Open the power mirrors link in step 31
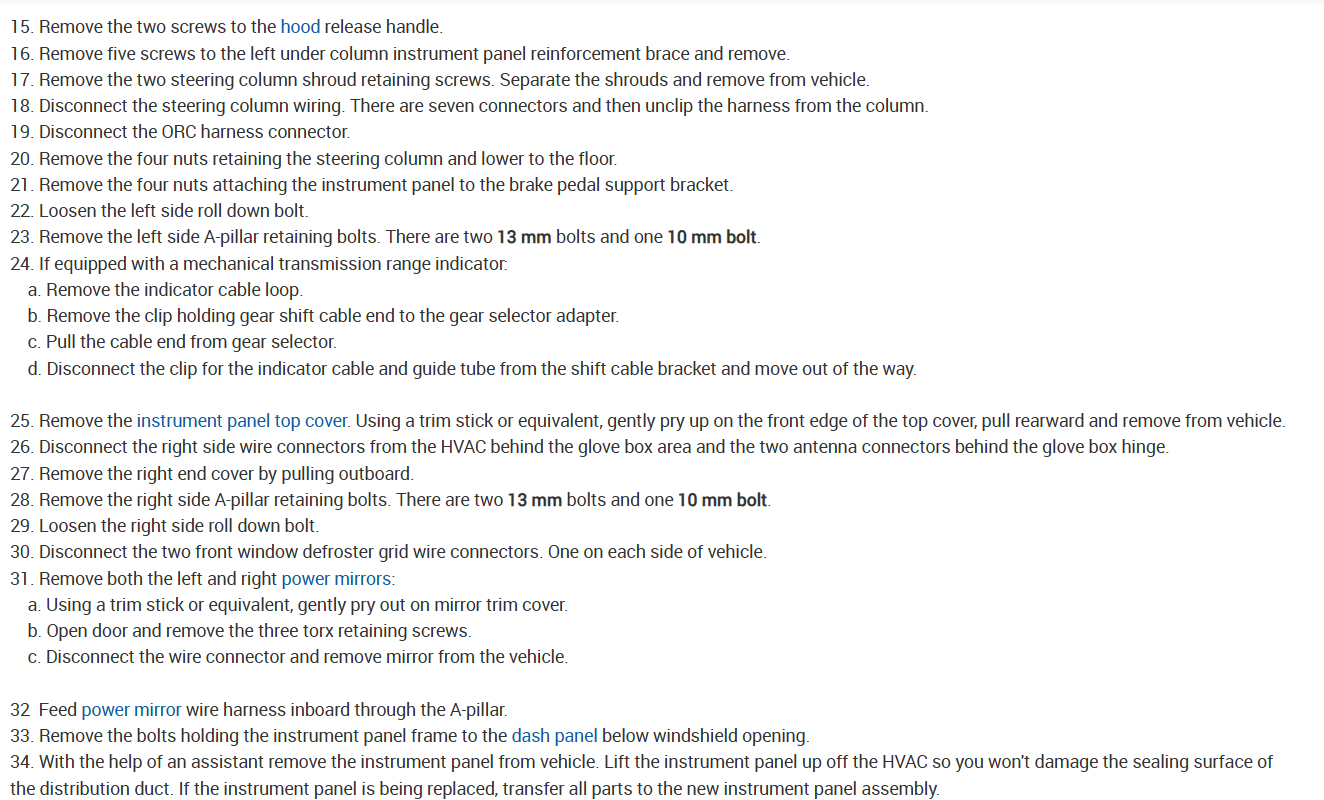 336,579
